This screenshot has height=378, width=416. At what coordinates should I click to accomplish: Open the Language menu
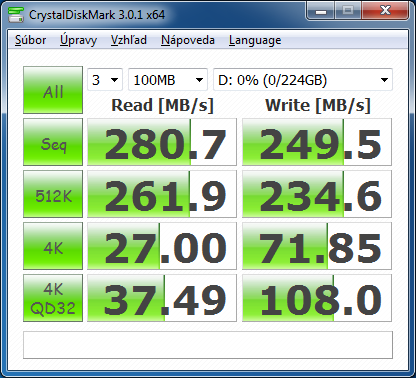click(255, 40)
